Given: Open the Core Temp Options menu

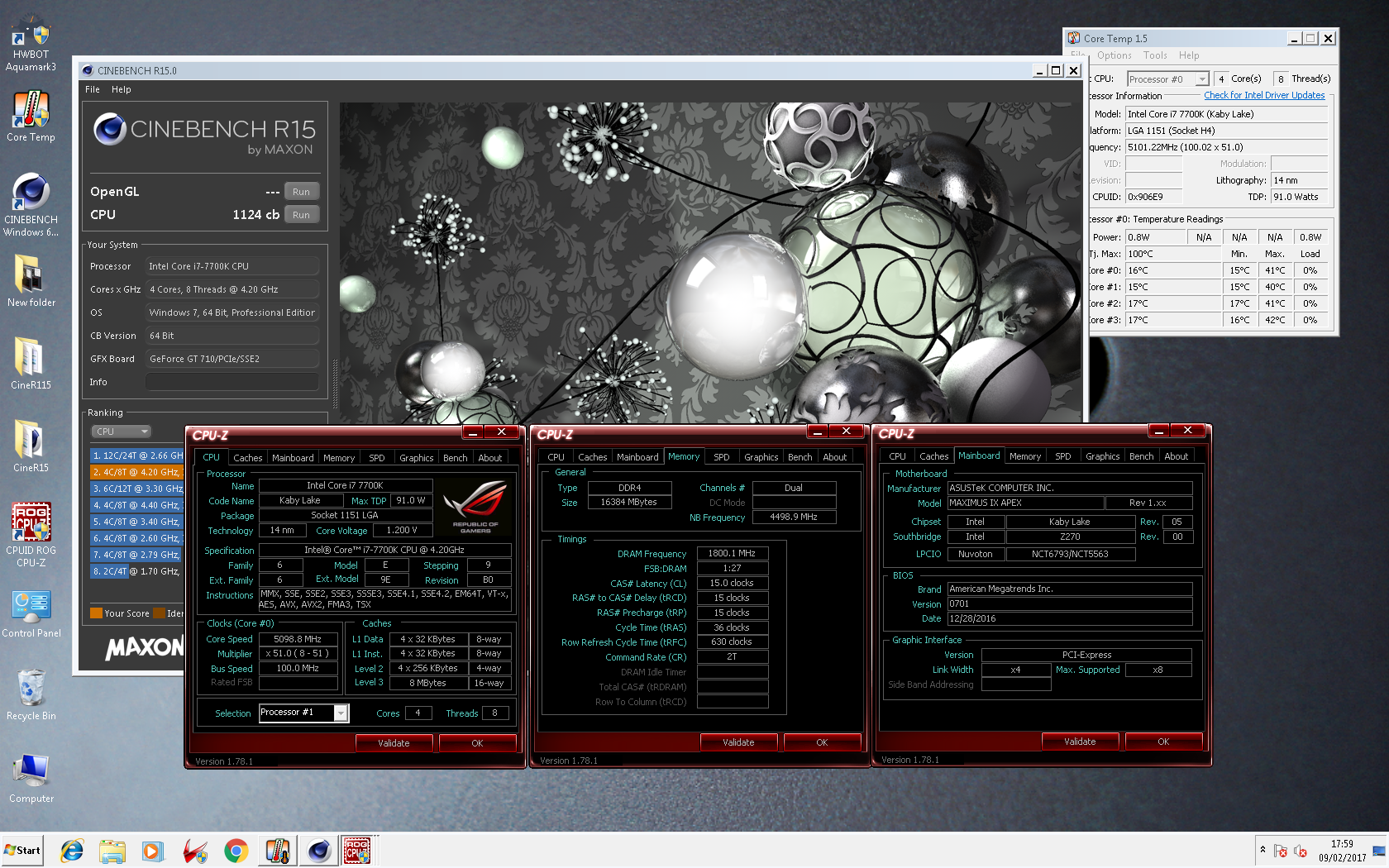Looking at the screenshot, I should click(x=1115, y=55).
